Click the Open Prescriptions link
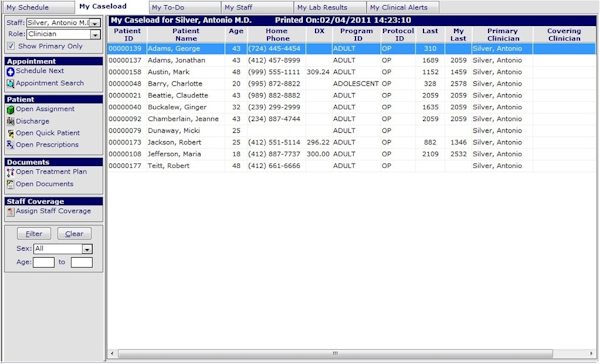Screen dimensions: 600x364 click(x=47, y=145)
